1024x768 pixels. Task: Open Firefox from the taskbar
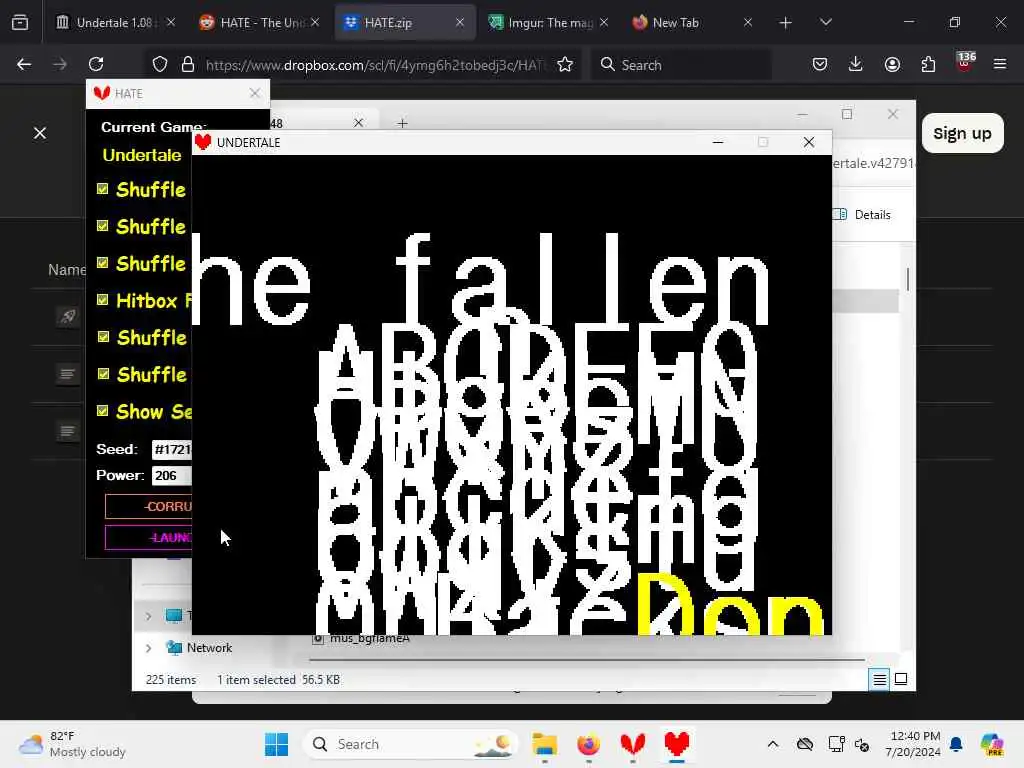[x=588, y=744]
